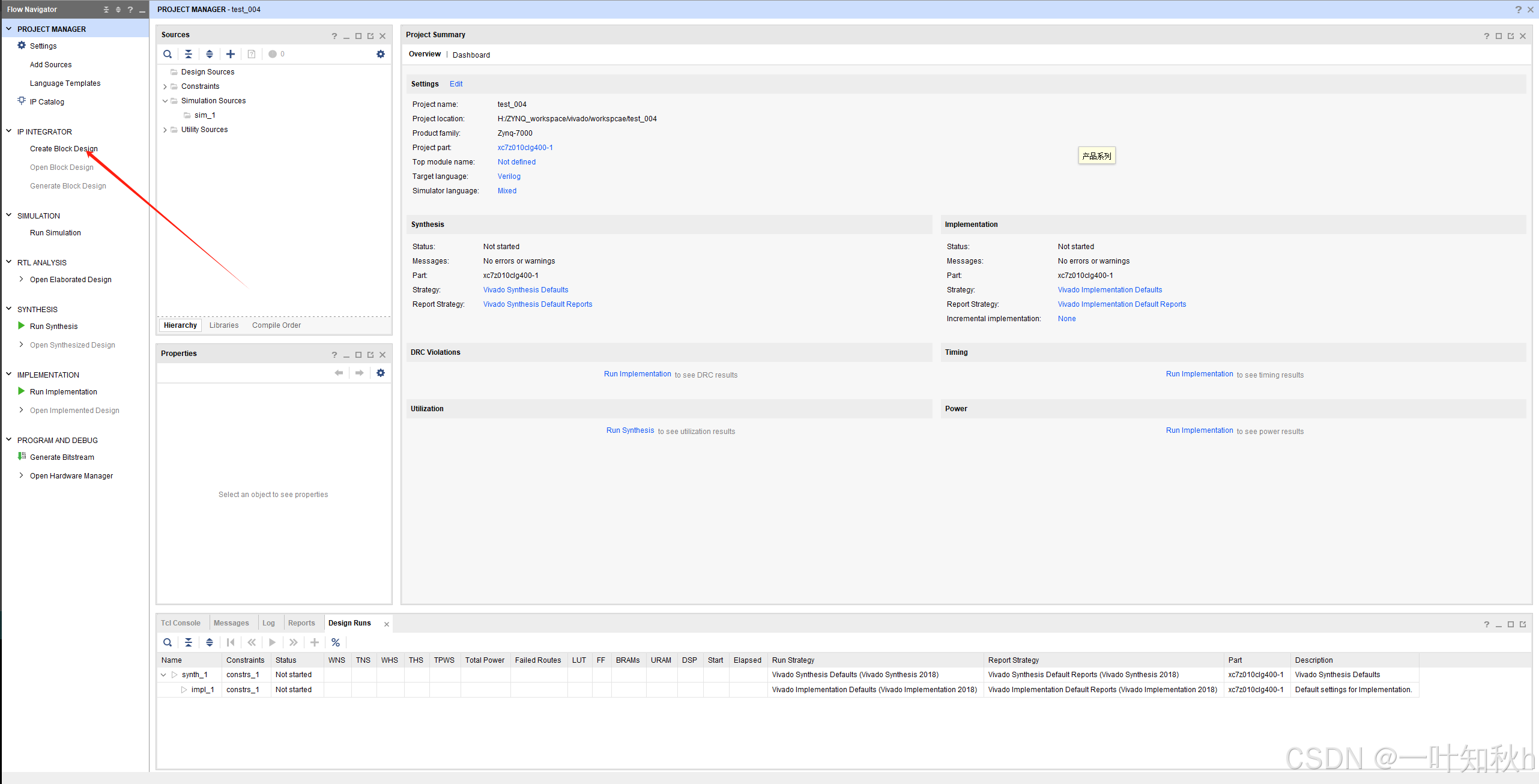
Task: Open IP Catalog in Flow Navigator
Action: click(x=47, y=101)
